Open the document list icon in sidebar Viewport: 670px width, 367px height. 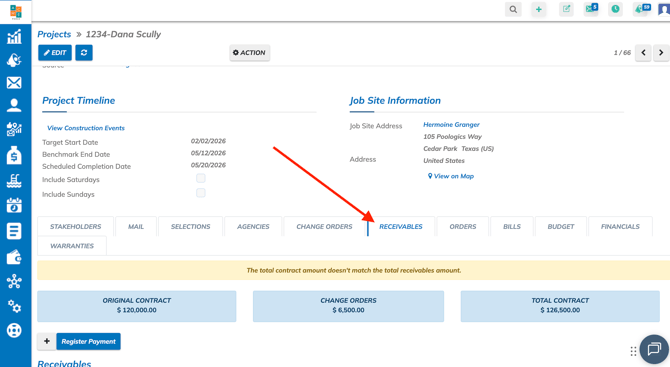point(14,231)
